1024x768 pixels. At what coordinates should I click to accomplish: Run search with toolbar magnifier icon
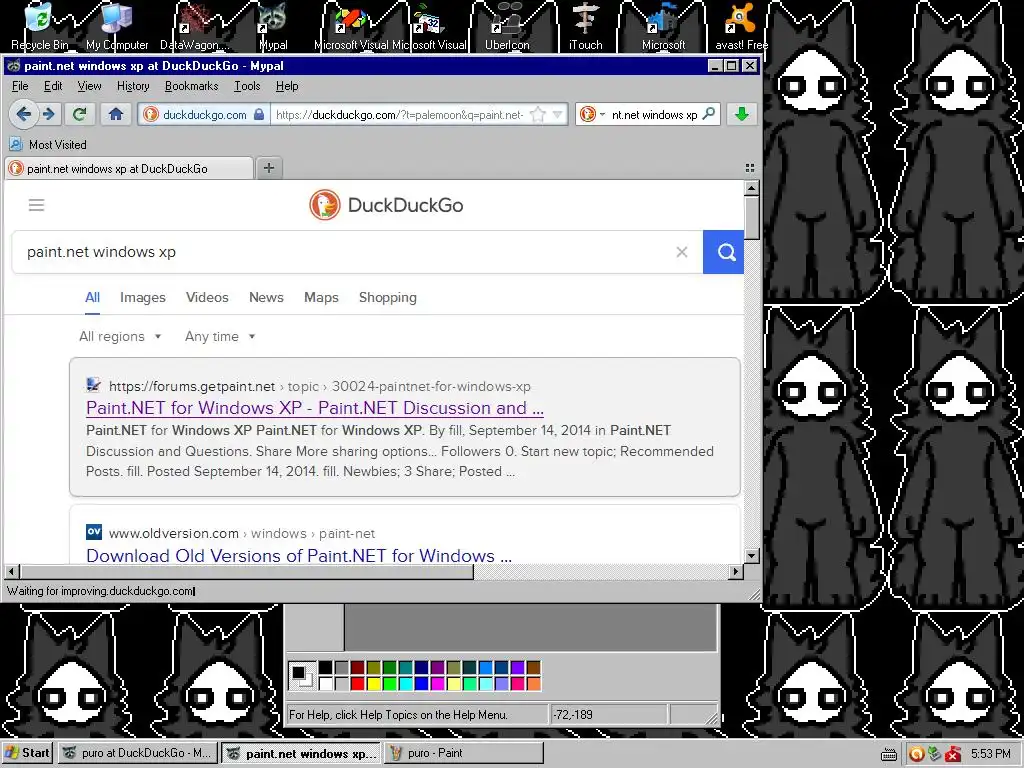coord(709,114)
